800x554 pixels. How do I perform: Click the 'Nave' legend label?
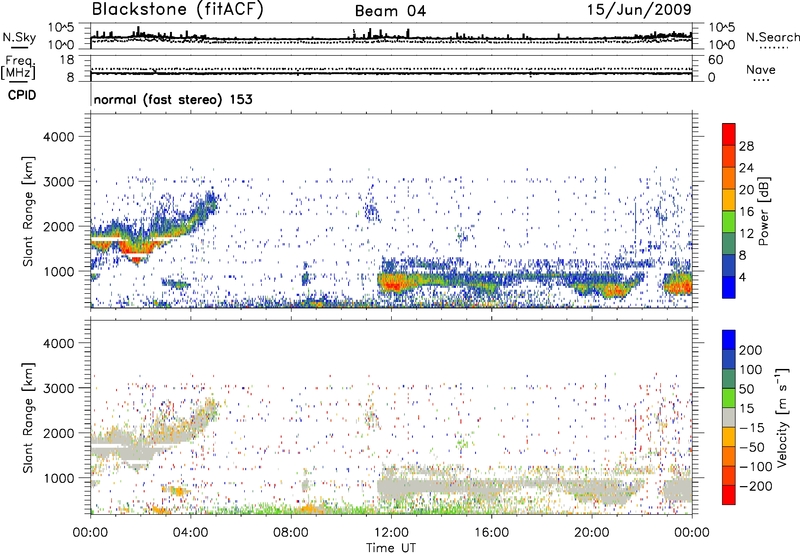(x=761, y=70)
